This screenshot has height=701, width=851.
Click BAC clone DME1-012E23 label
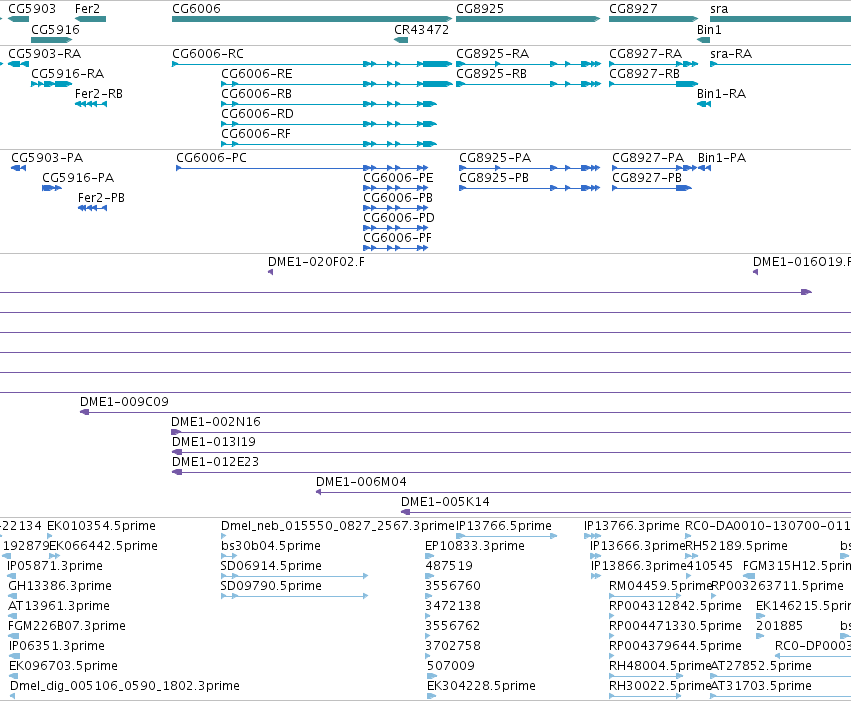215,462
